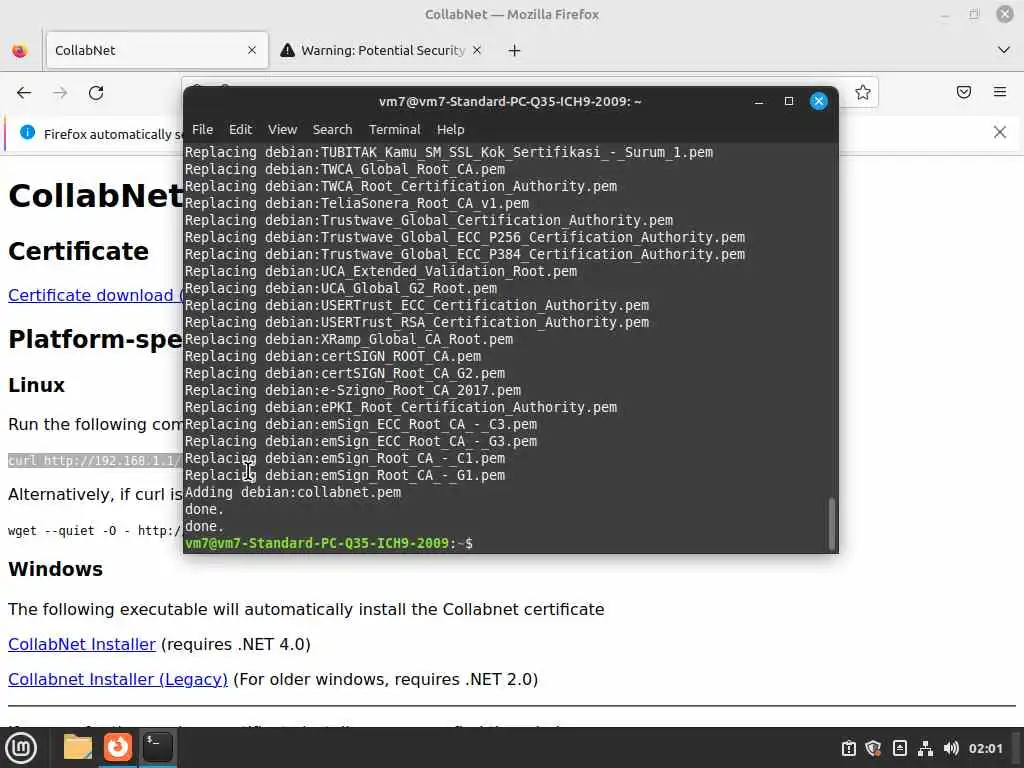Viewport: 1024px width, 768px height.
Task: Open terminal Edit menu
Action: [240, 129]
